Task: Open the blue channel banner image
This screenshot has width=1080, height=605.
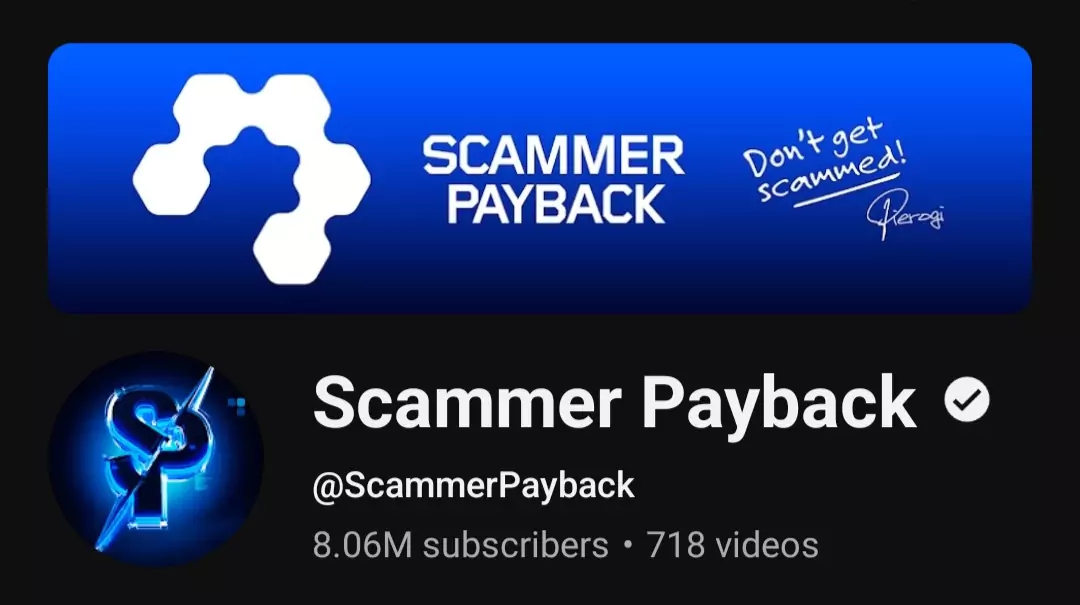Action: (x=539, y=178)
